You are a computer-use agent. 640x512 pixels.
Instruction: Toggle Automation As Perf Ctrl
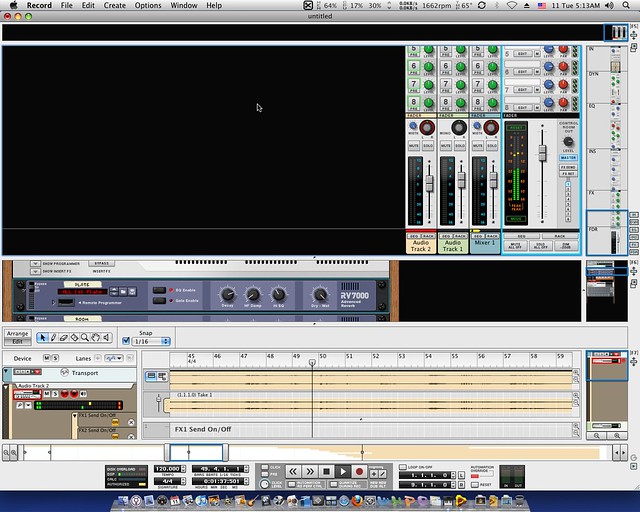(x=292, y=484)
